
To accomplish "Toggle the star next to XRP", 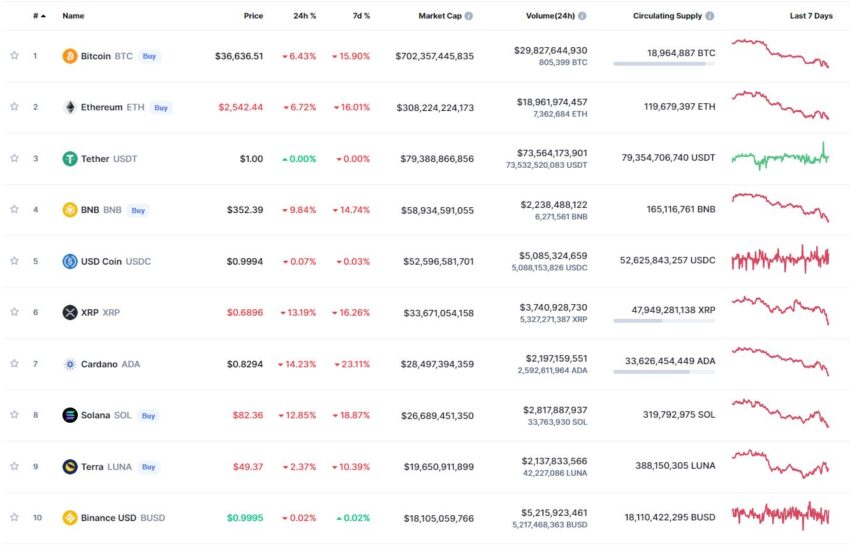I will tap(15, 312).
